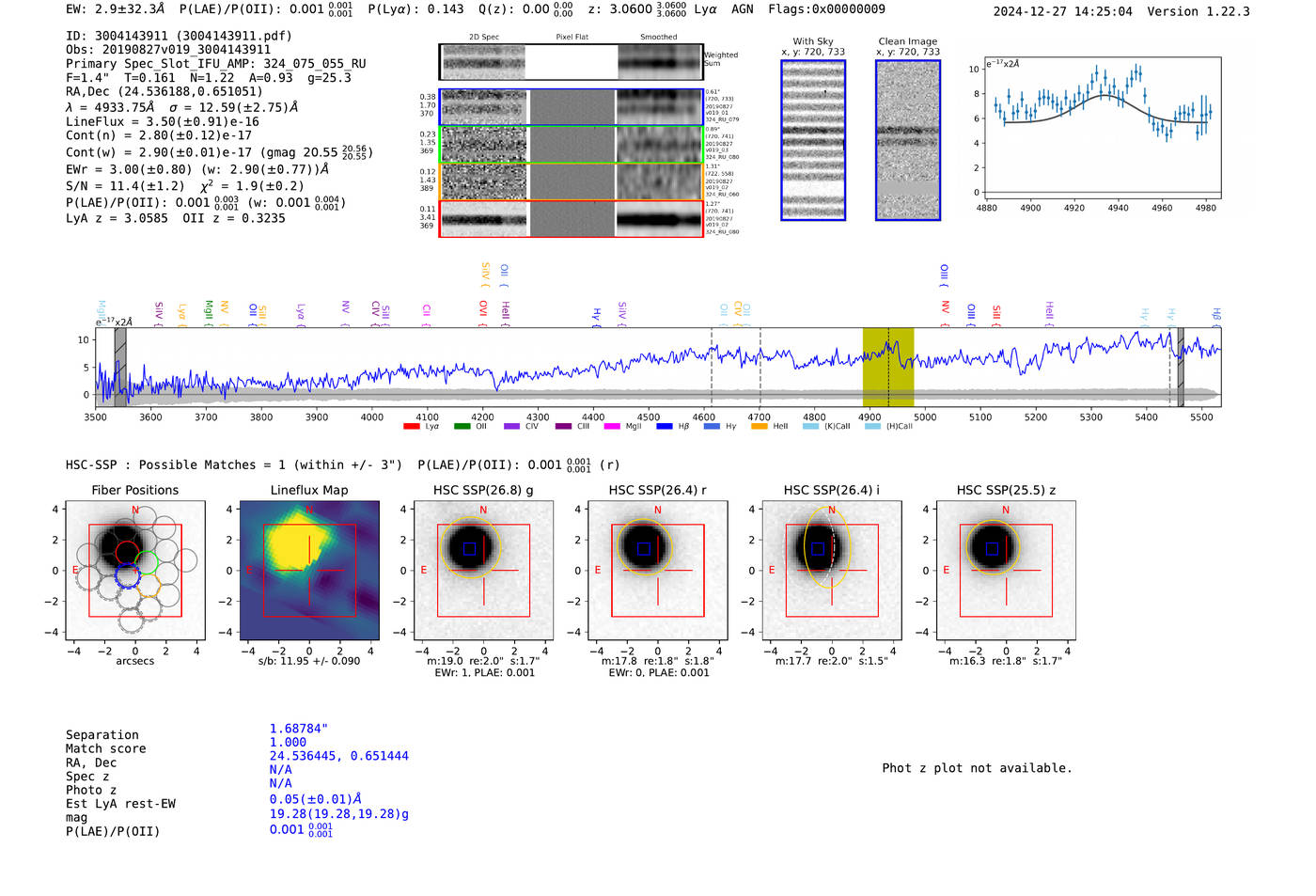Select the Est LyA rest-EW value 0.05(±0.01)Å

click(x=316, y=799)
